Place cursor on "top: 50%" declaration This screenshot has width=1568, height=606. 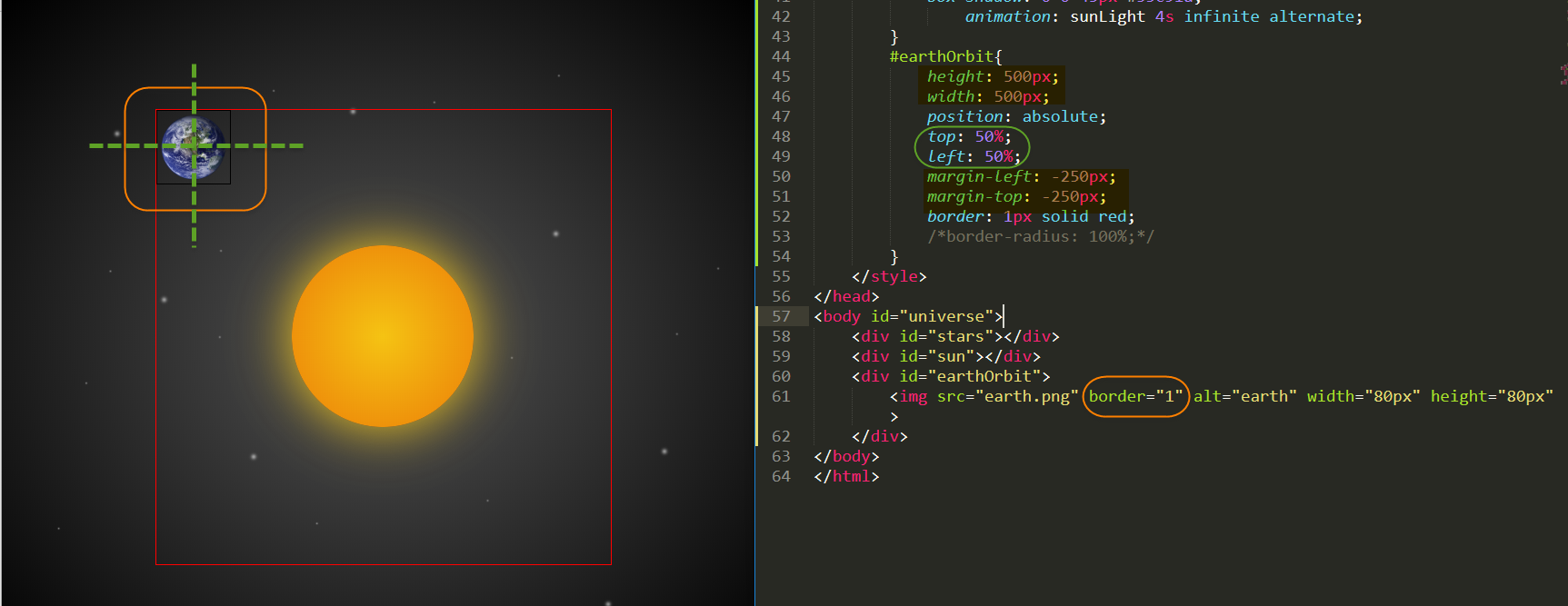coord(968,136)
